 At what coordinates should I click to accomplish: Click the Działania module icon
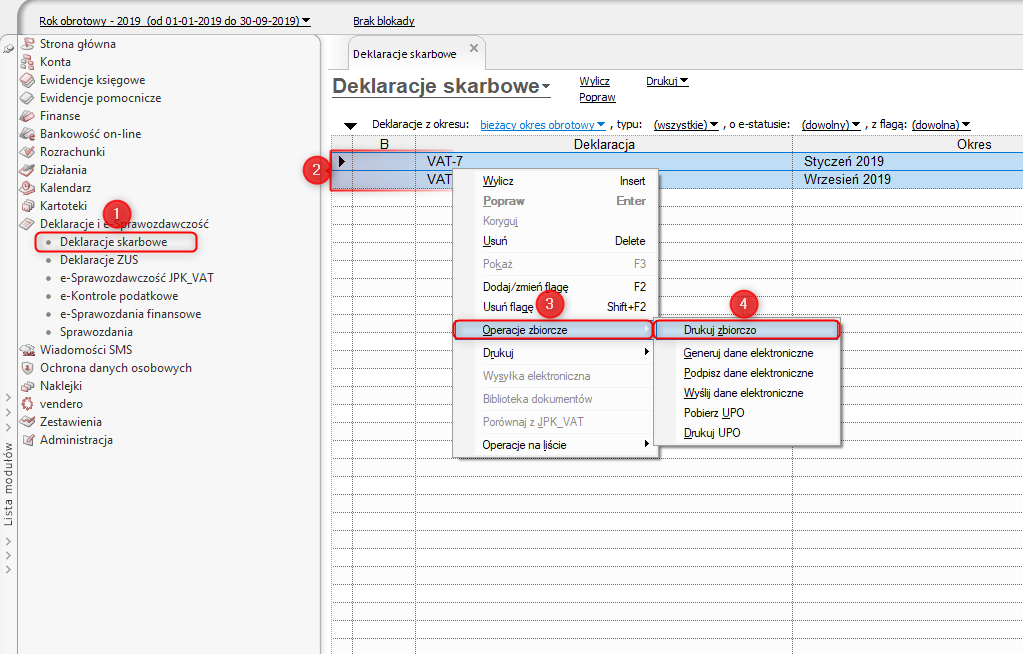pyautogui.click(x=27, y=170)
